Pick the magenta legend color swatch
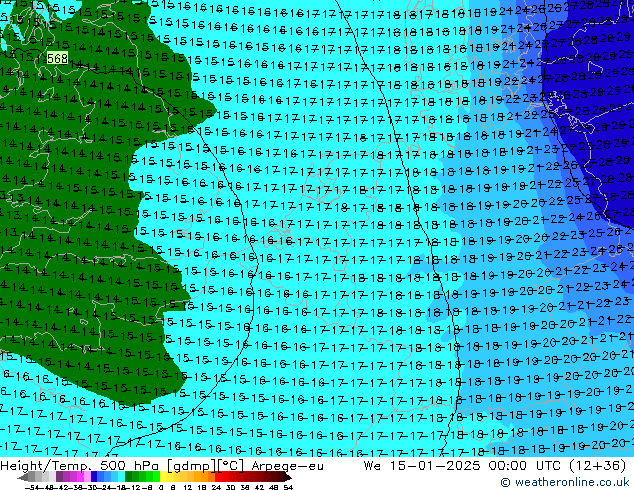Image resolution: width=634 pixels, height=490 pixels. 80,477
